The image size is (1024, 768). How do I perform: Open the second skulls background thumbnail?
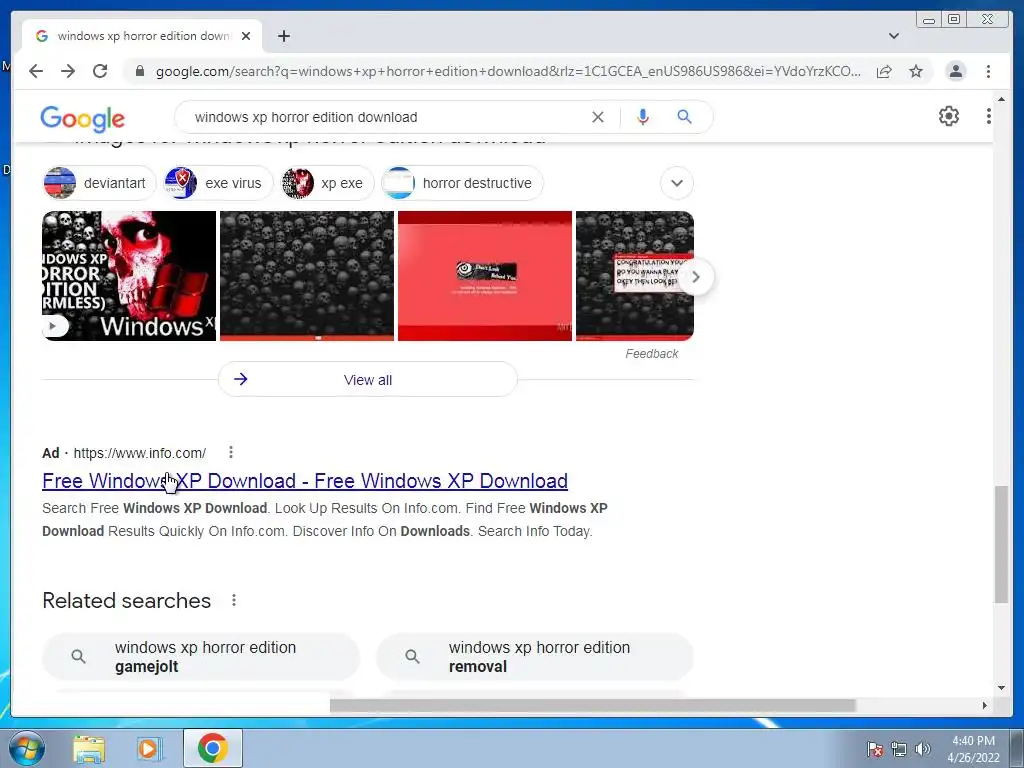click(x=307, y=276)
